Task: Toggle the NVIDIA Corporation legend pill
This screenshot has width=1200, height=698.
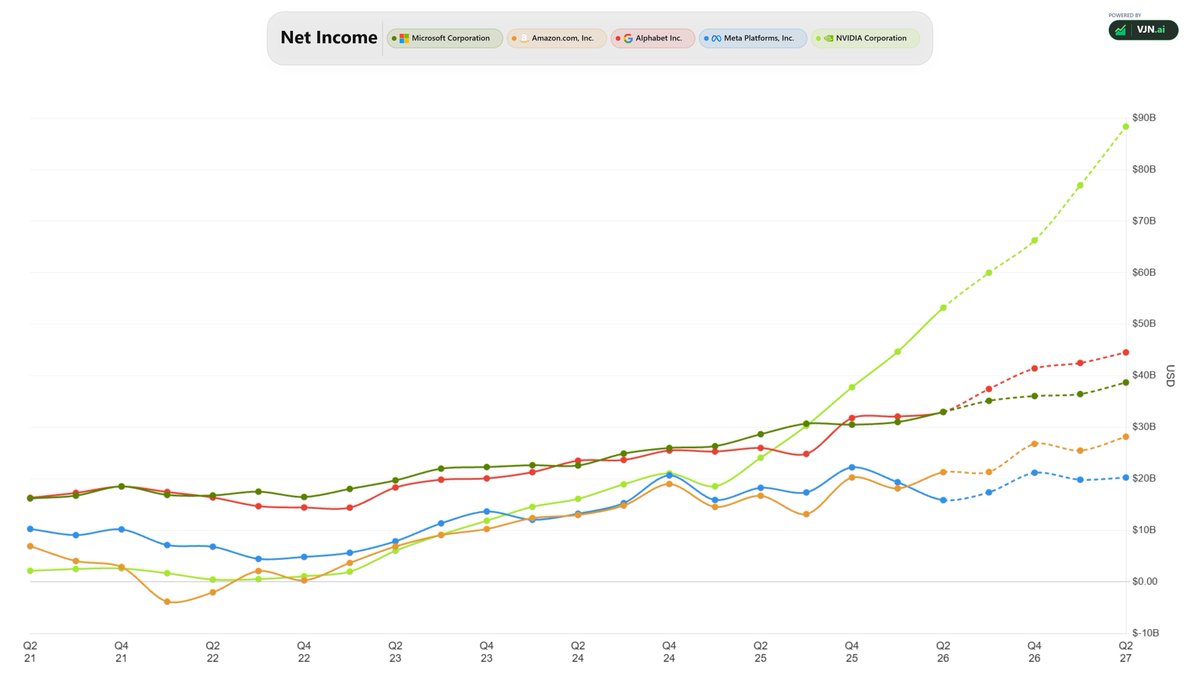Action: coord(865,39)
